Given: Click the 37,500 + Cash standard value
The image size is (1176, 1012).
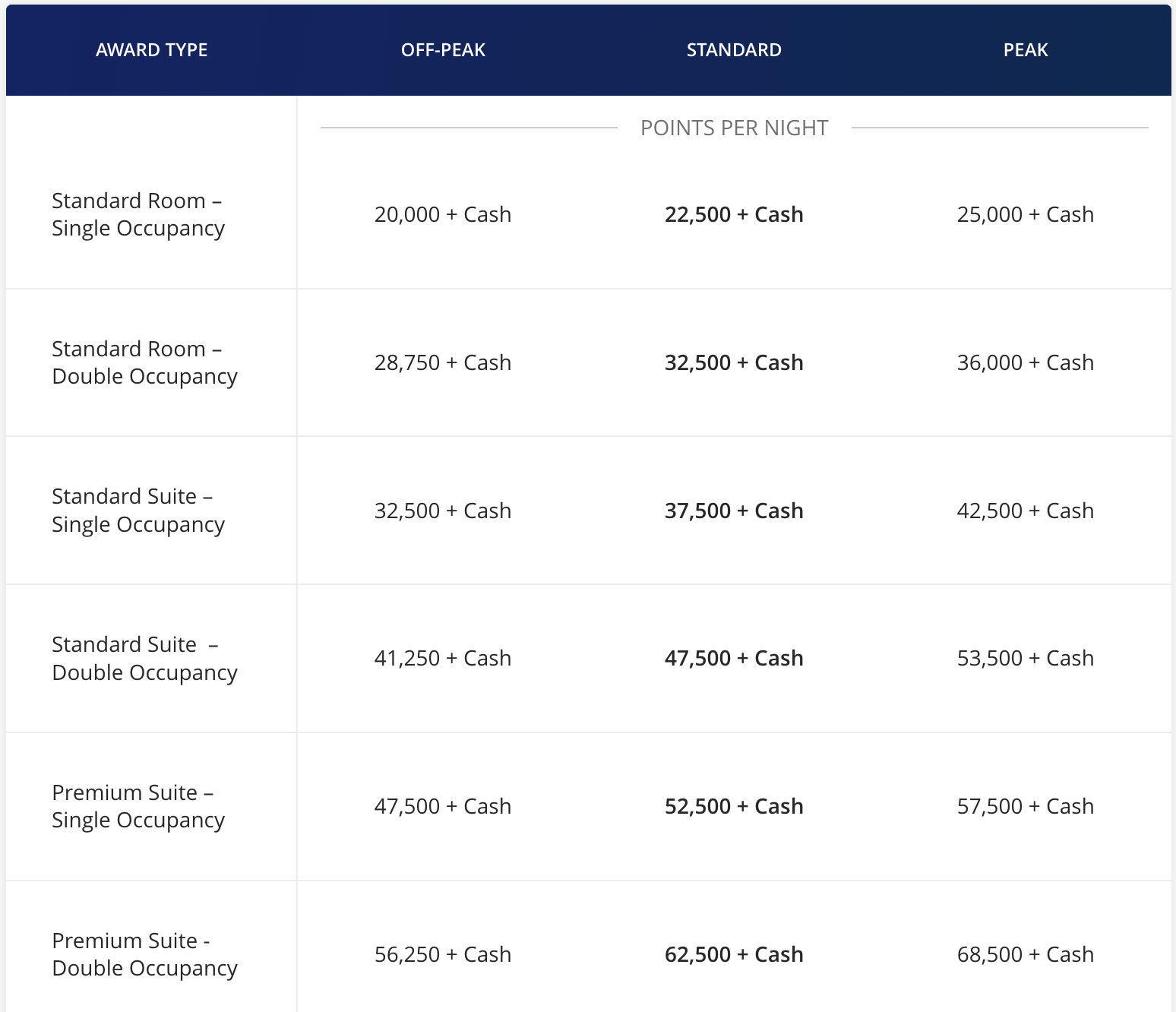Looking at the screenshot, I should (x=734, y=511).
